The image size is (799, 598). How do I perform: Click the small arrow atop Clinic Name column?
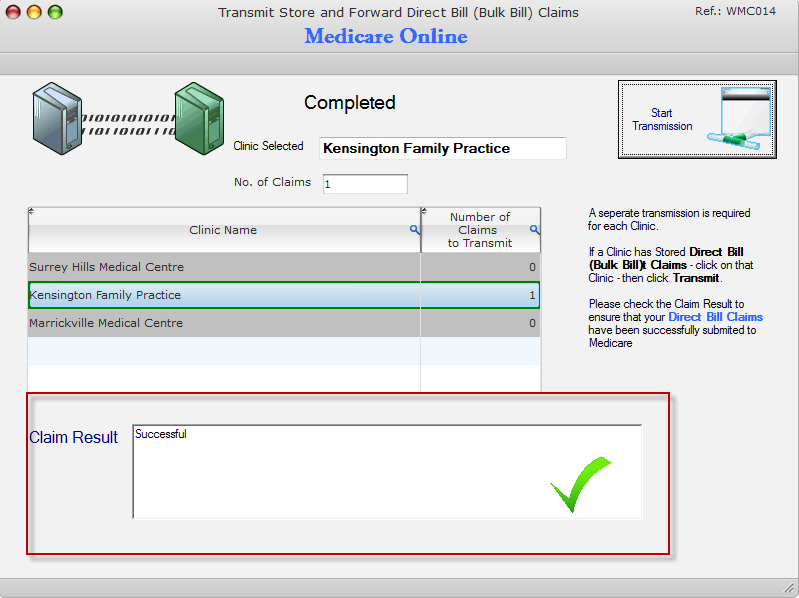(x=31, y=211)
